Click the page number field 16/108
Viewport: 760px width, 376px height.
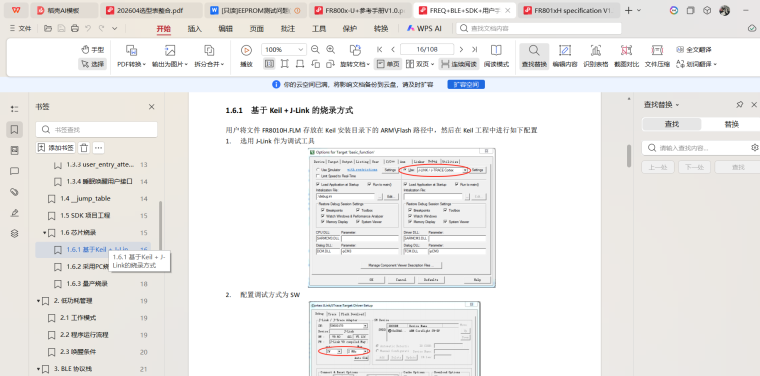[427, 49]
